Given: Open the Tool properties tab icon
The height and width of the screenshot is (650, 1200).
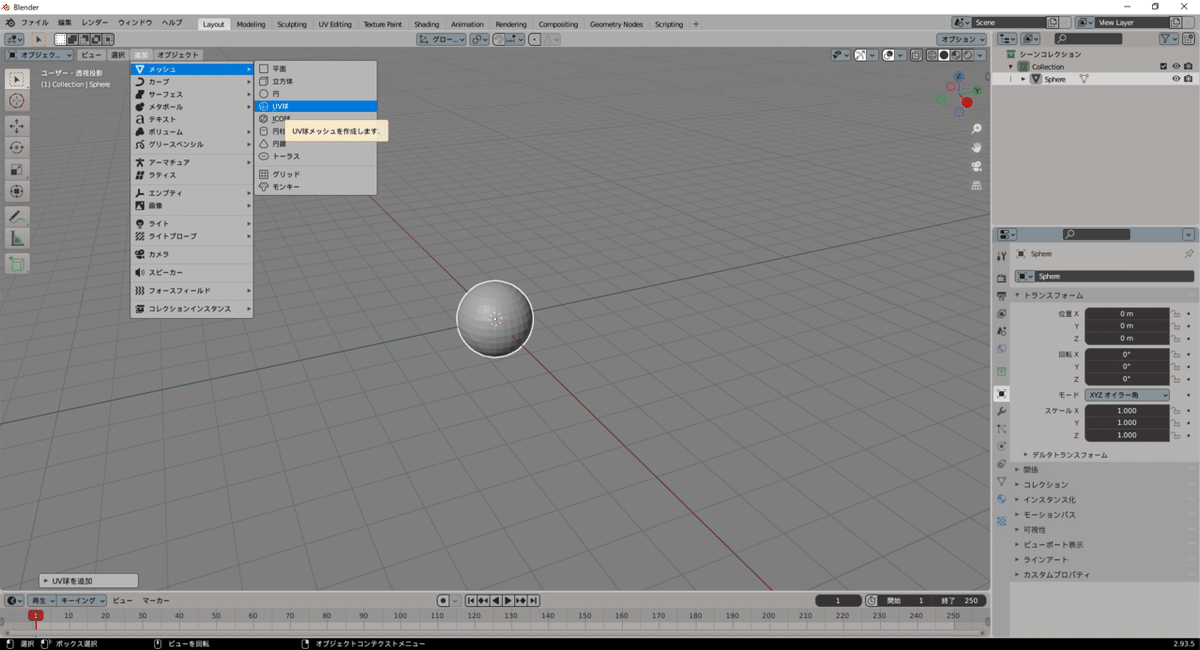Looking at the screenshot, I should point(1001,257).
